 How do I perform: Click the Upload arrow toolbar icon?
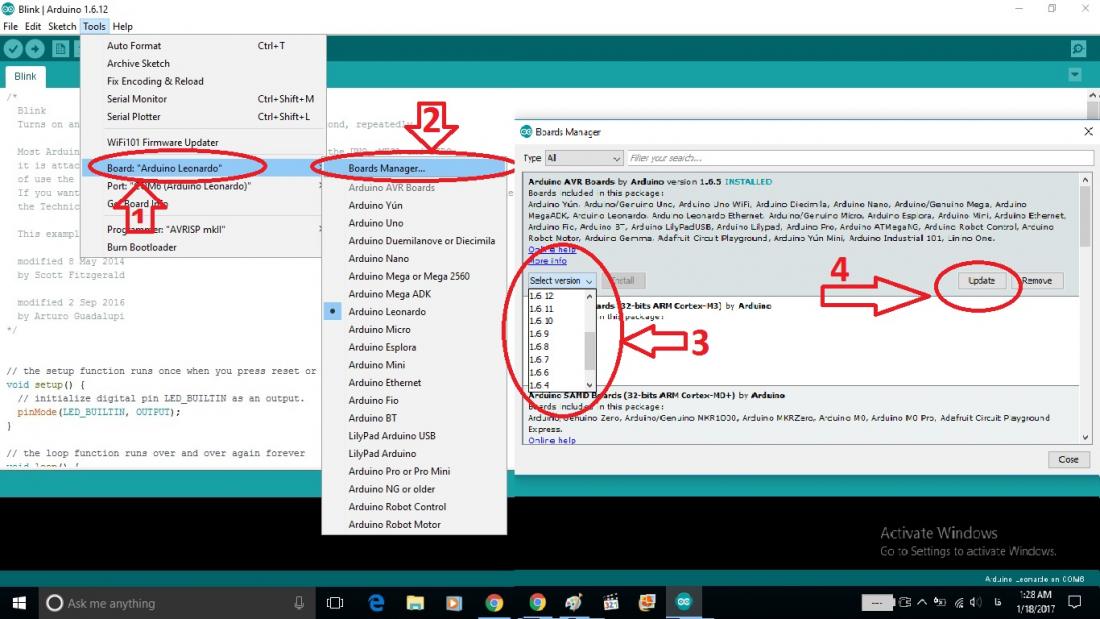click(35, 49)
